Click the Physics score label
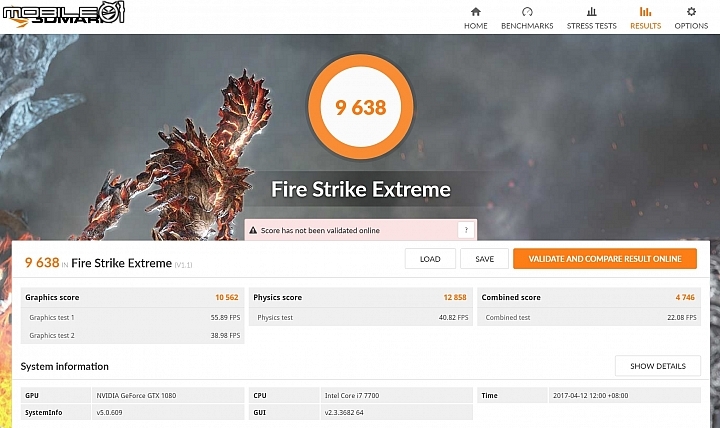 (x=278, y=298)
